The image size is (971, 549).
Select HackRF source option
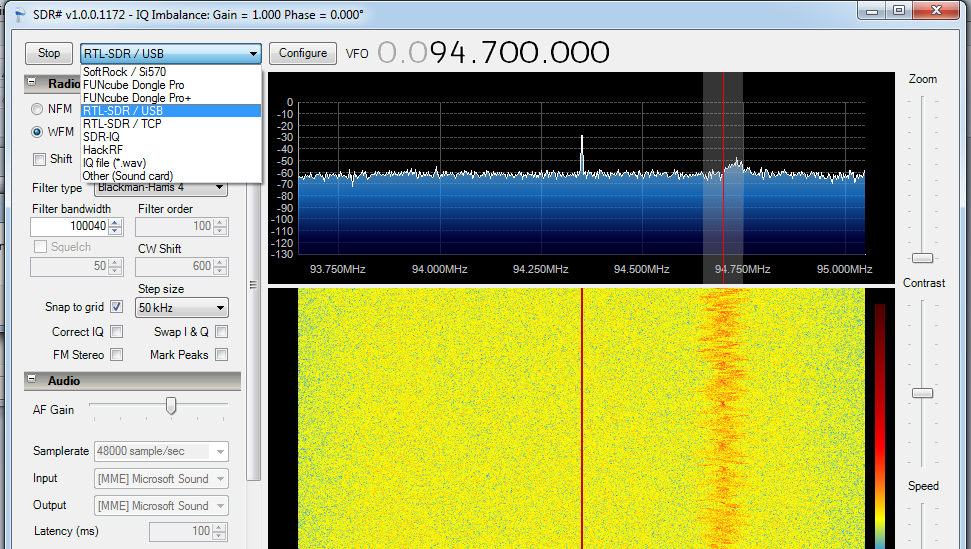pos(171,150)
